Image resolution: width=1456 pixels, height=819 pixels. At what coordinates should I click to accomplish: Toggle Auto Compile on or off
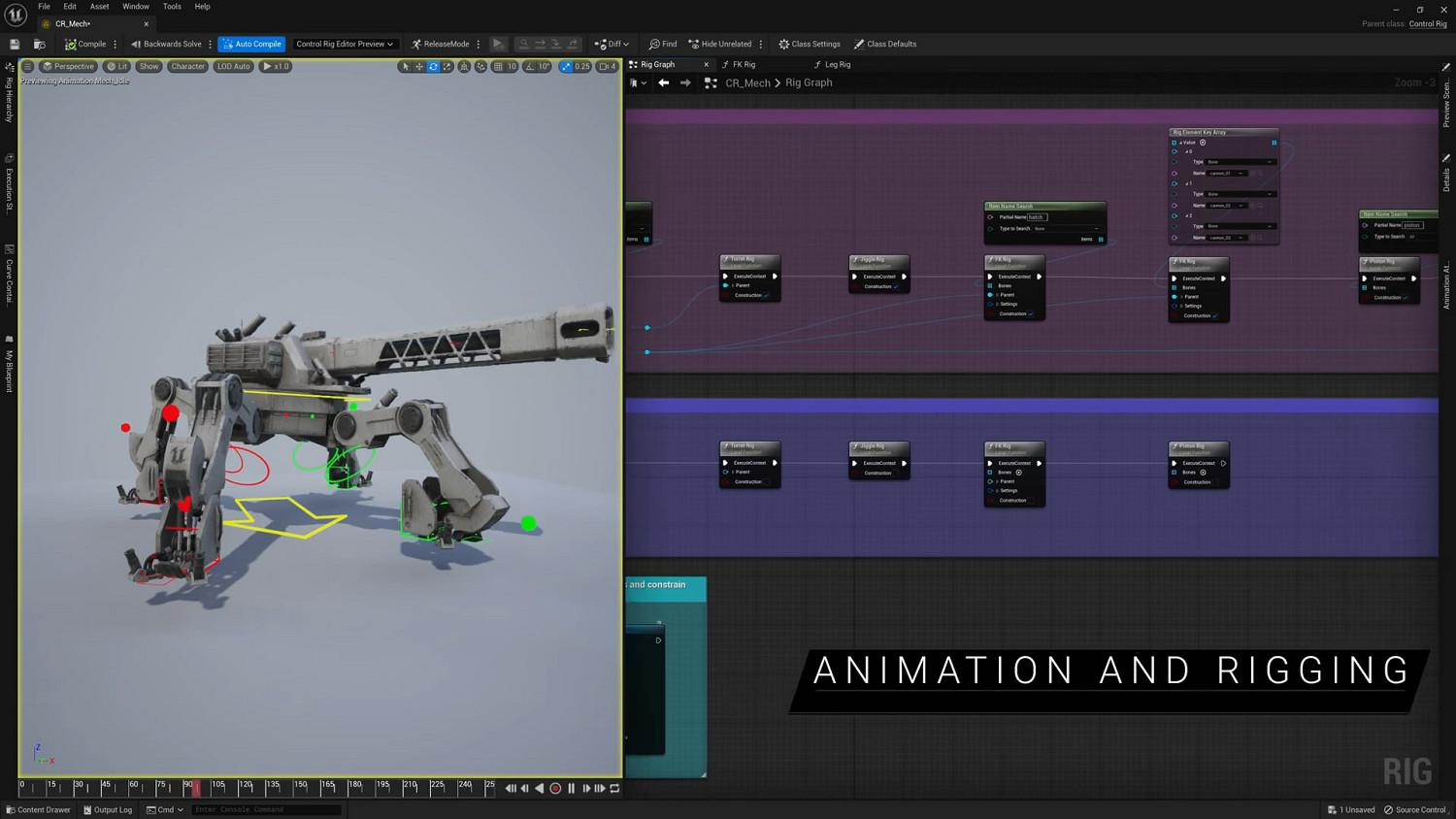click(251, 44)
